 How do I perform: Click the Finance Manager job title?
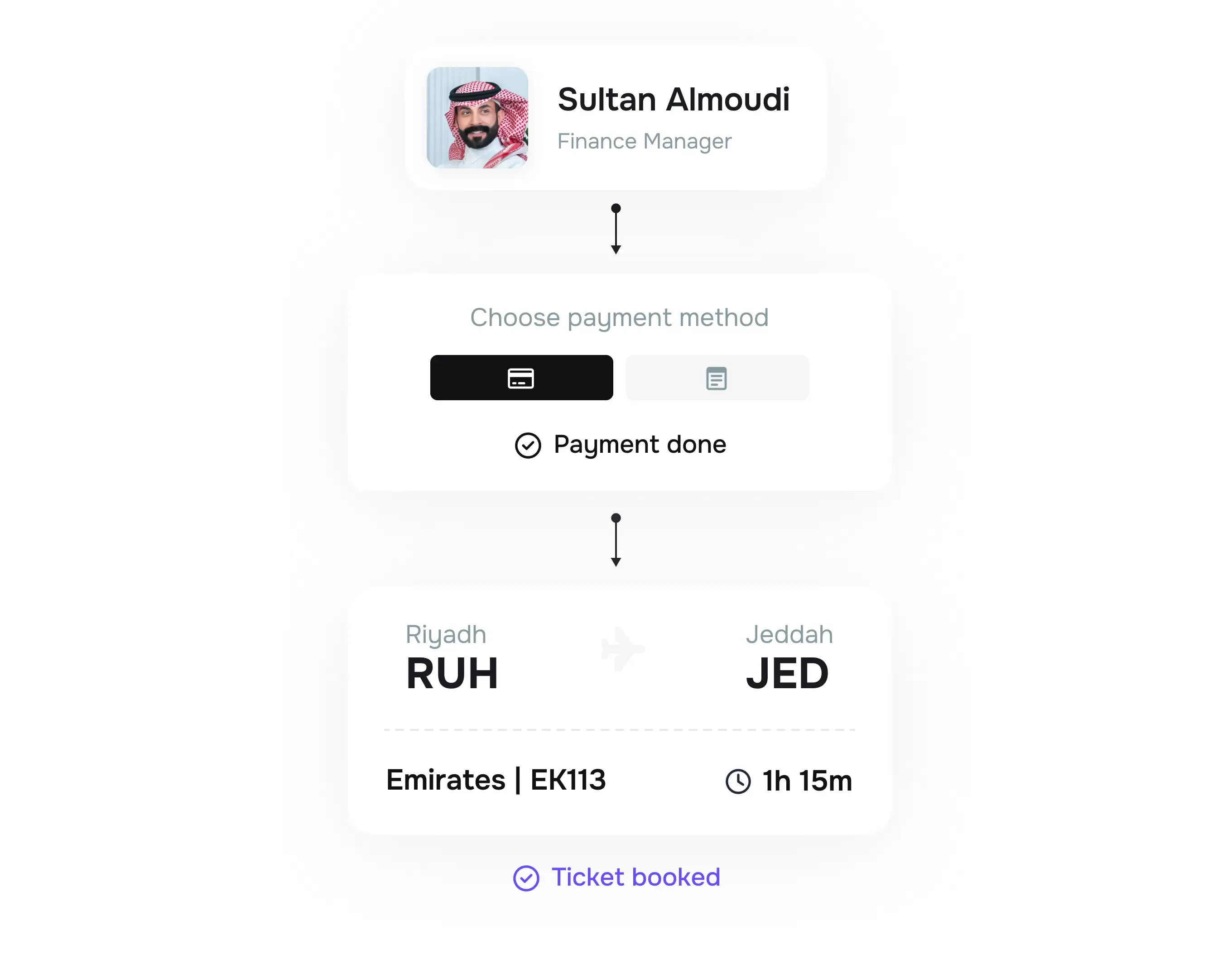coord(644,141)
